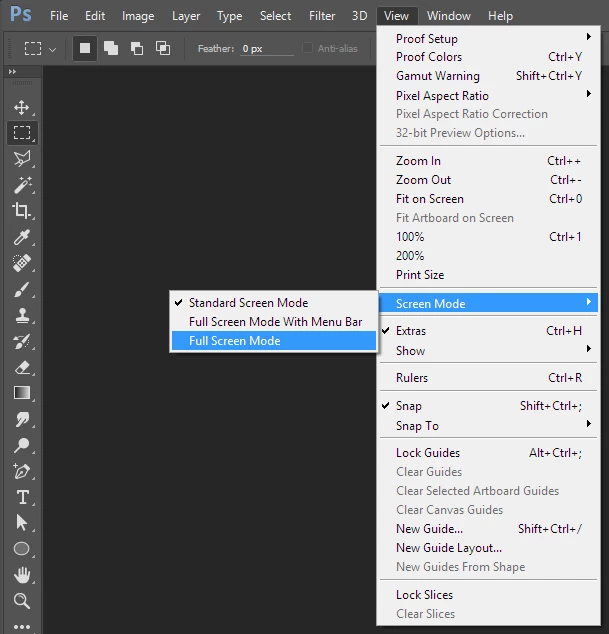Select the Brush tool

tap(22, 289)
